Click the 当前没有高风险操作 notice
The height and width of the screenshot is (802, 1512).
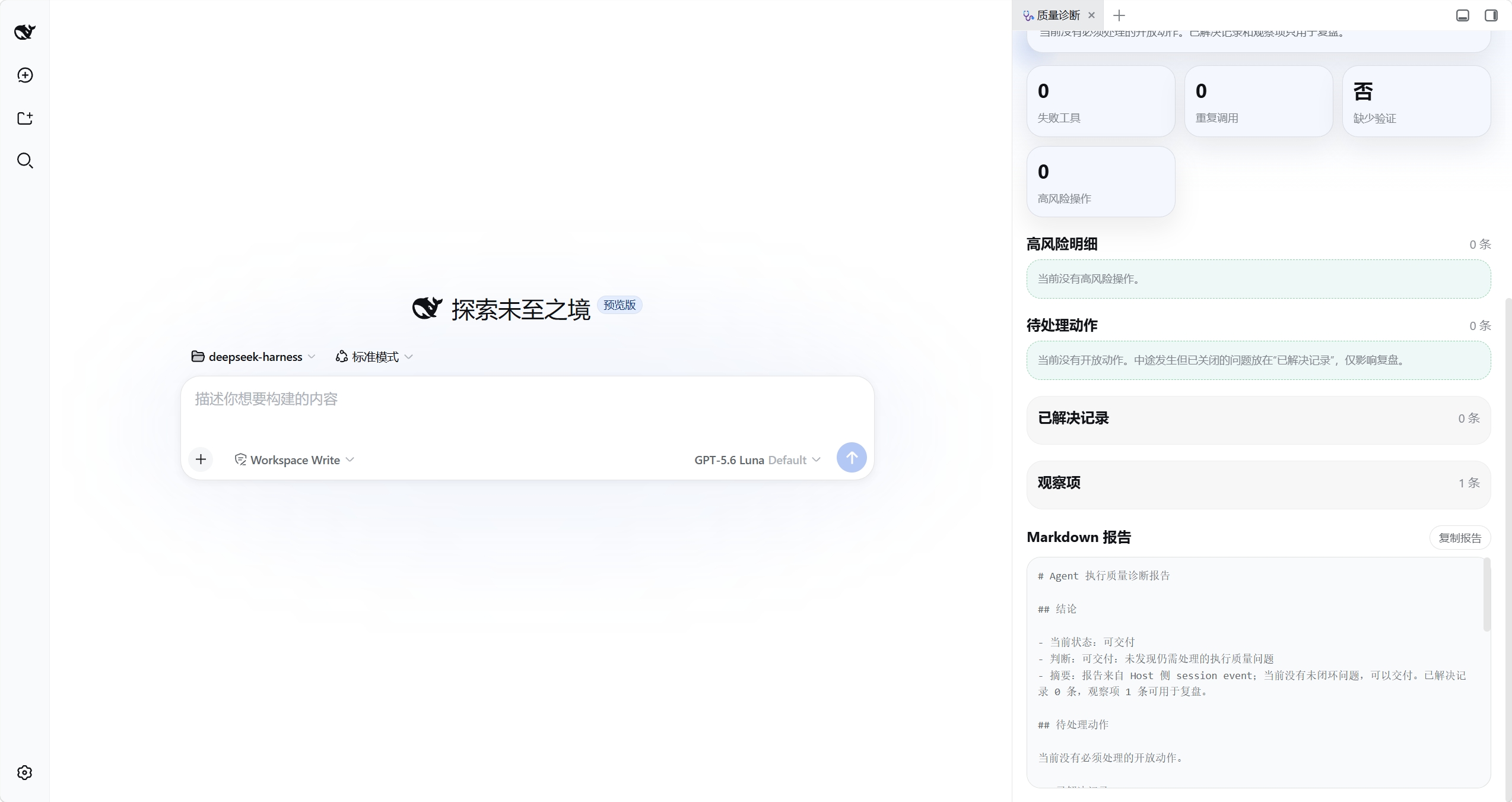click(x=1259, y=279)
